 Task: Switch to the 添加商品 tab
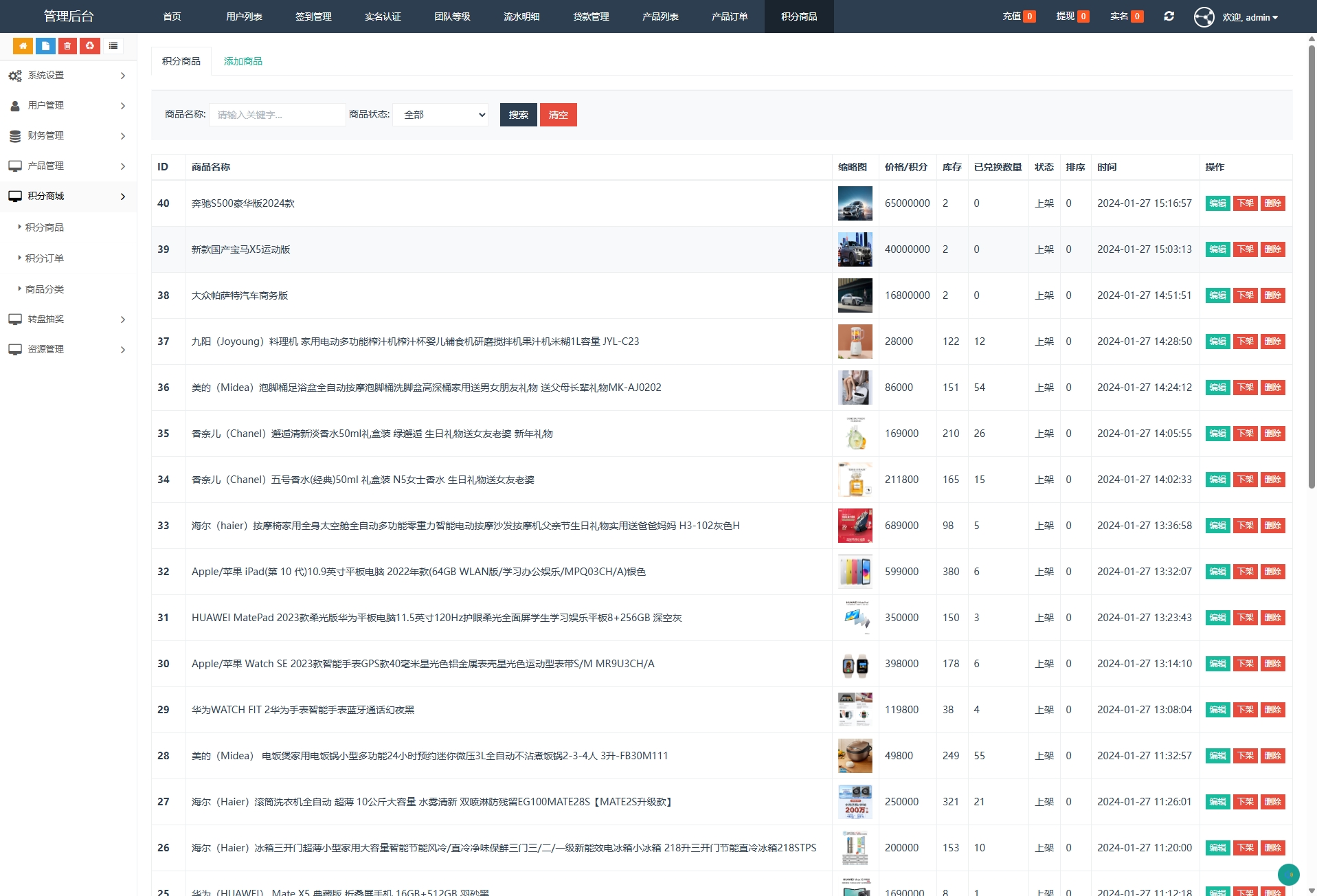click(243, 61)
